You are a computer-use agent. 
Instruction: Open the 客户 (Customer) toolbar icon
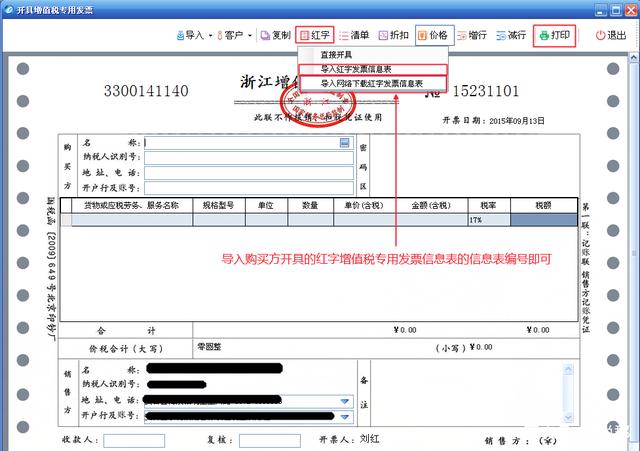(x=231, y=35)
